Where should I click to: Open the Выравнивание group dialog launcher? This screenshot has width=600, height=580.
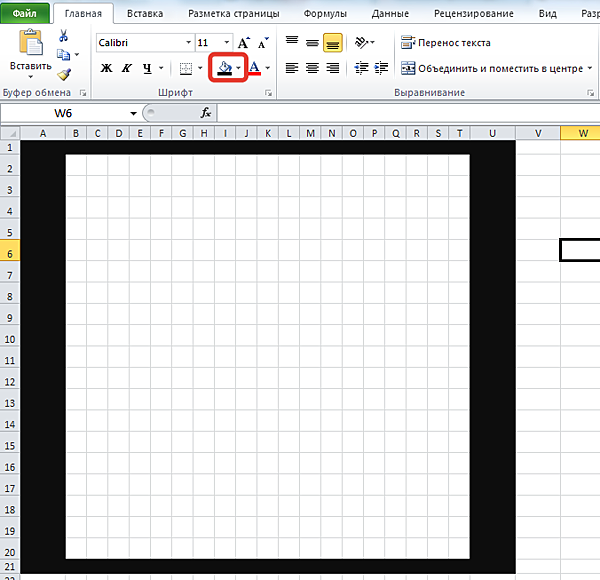(591, 93)
